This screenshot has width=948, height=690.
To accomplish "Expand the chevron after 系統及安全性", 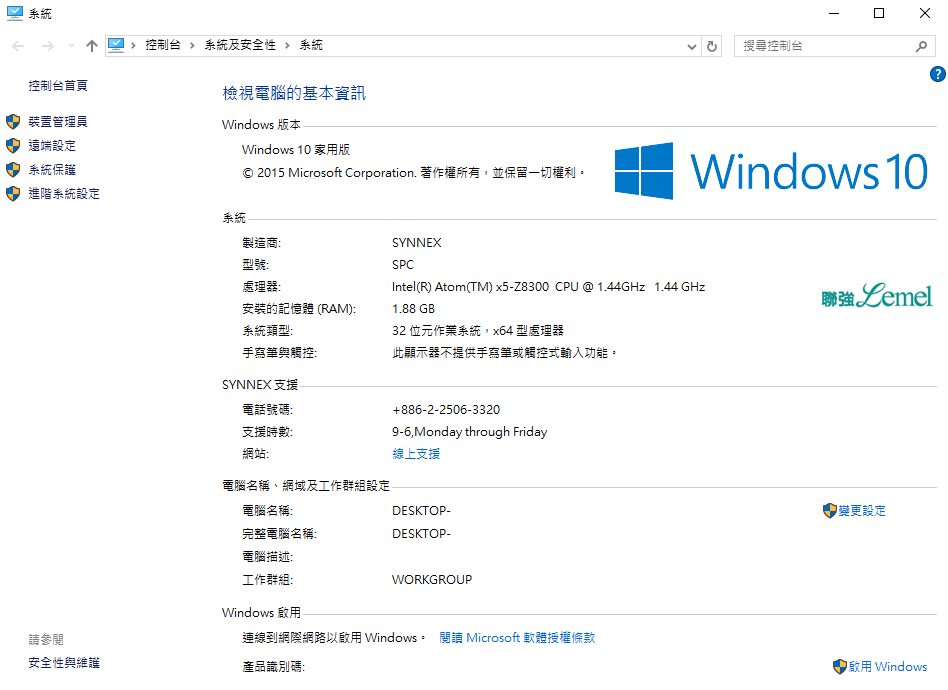I will [x=287, y=45].
